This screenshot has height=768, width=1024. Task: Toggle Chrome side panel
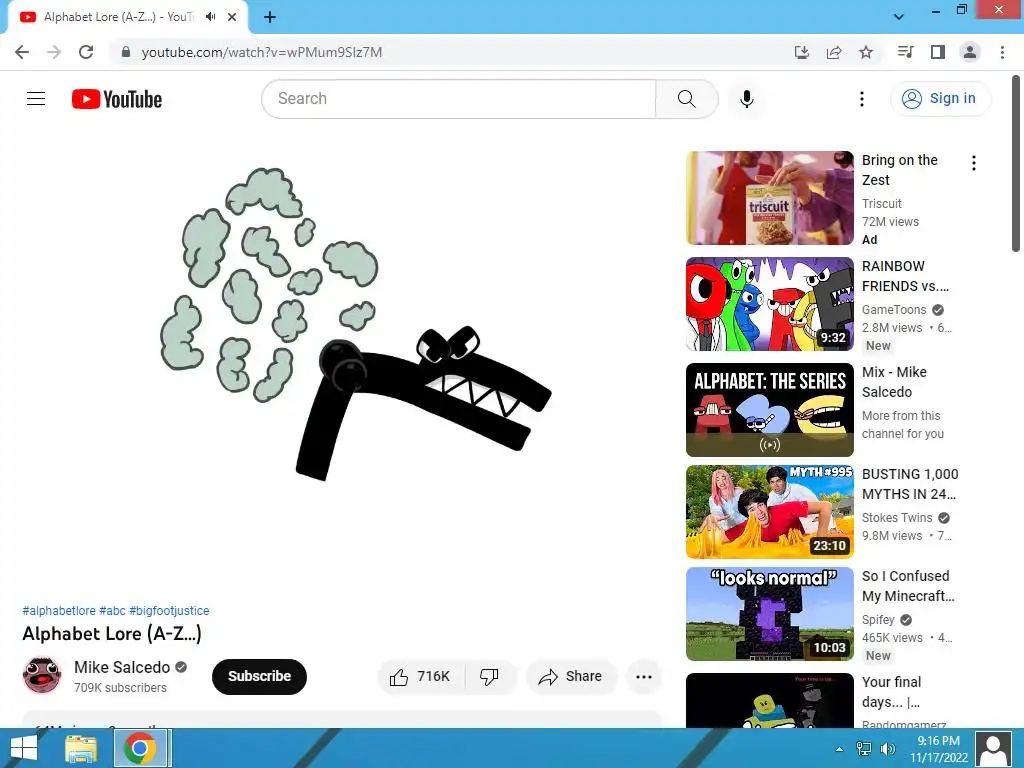tap(938, 52)
